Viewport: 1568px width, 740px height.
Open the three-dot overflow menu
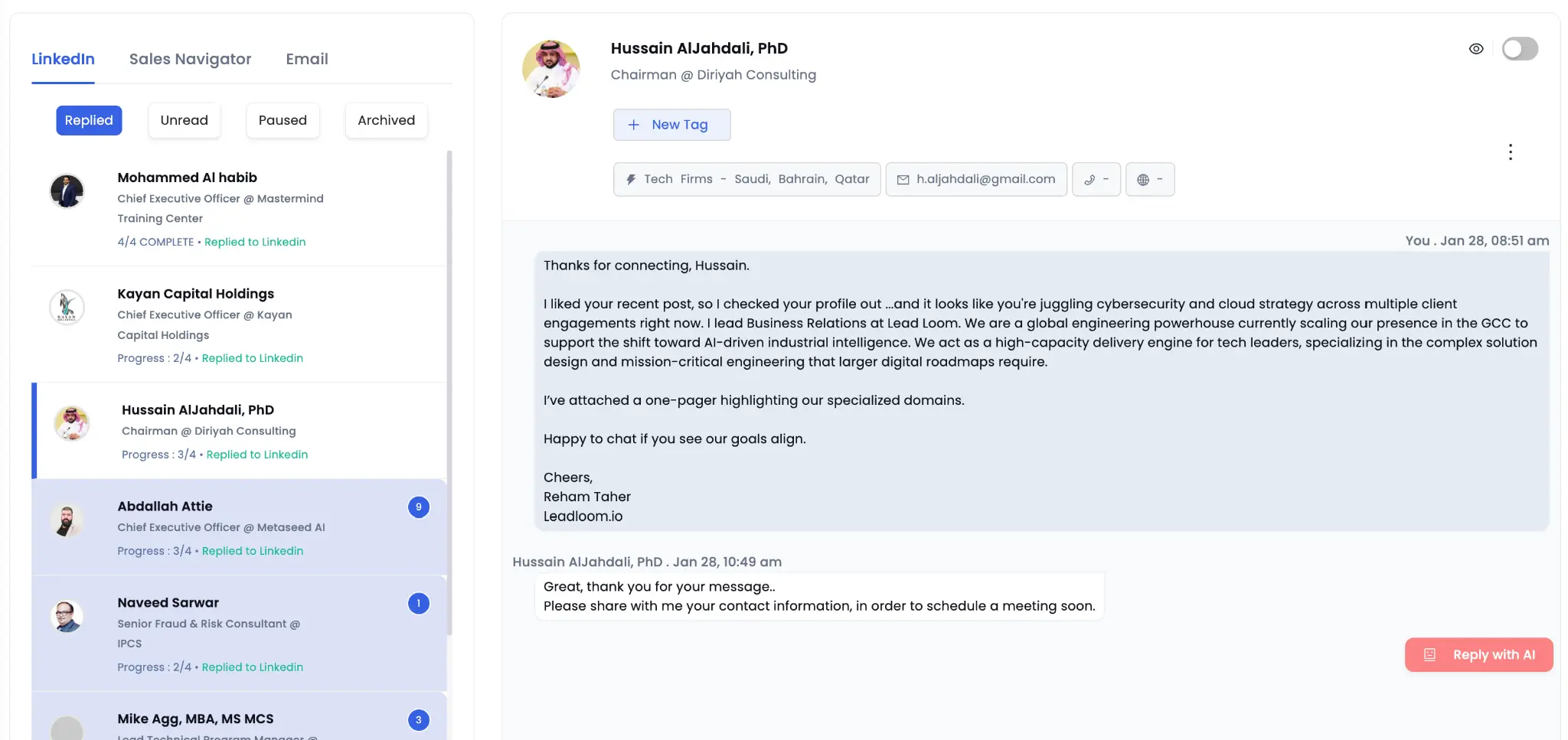pos(1511,152)
